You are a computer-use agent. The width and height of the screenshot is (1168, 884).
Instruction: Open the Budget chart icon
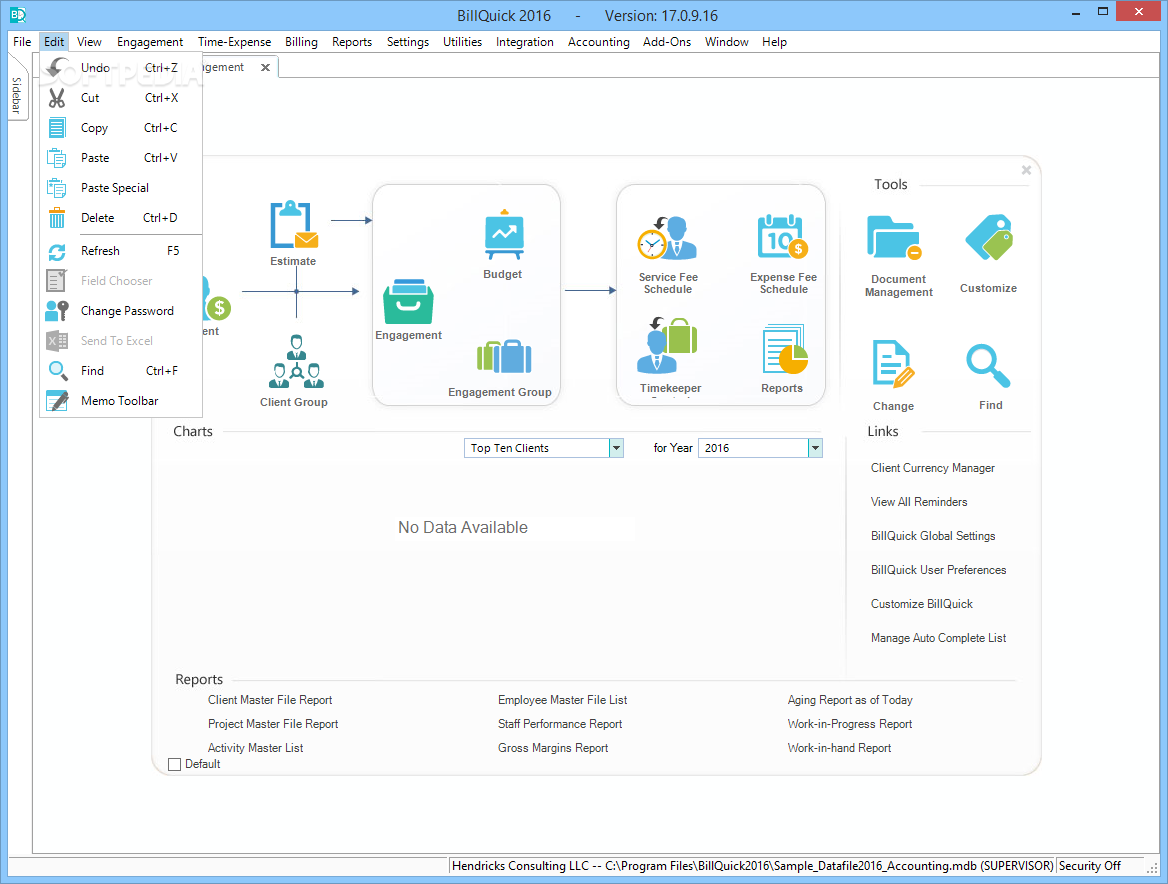coord(504,235)
